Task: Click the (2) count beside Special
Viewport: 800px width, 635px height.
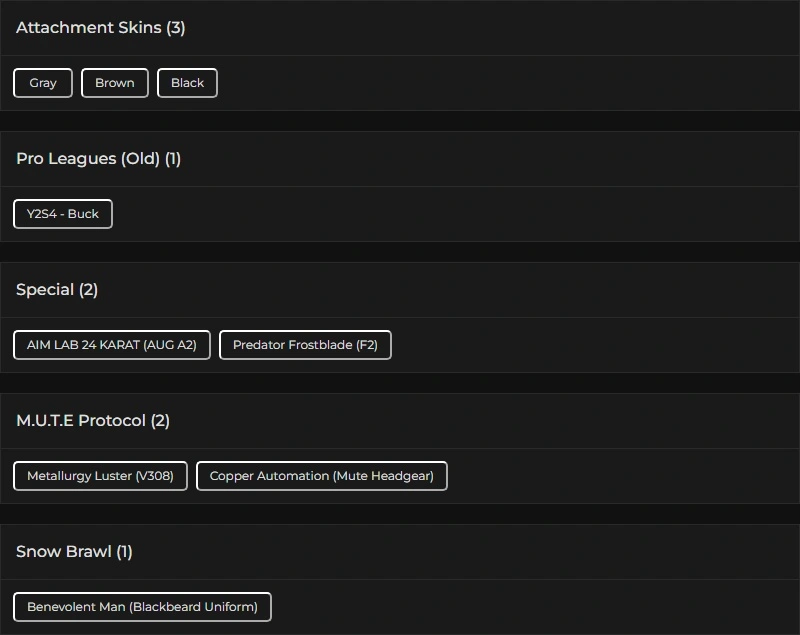Action: coord(89,290)
